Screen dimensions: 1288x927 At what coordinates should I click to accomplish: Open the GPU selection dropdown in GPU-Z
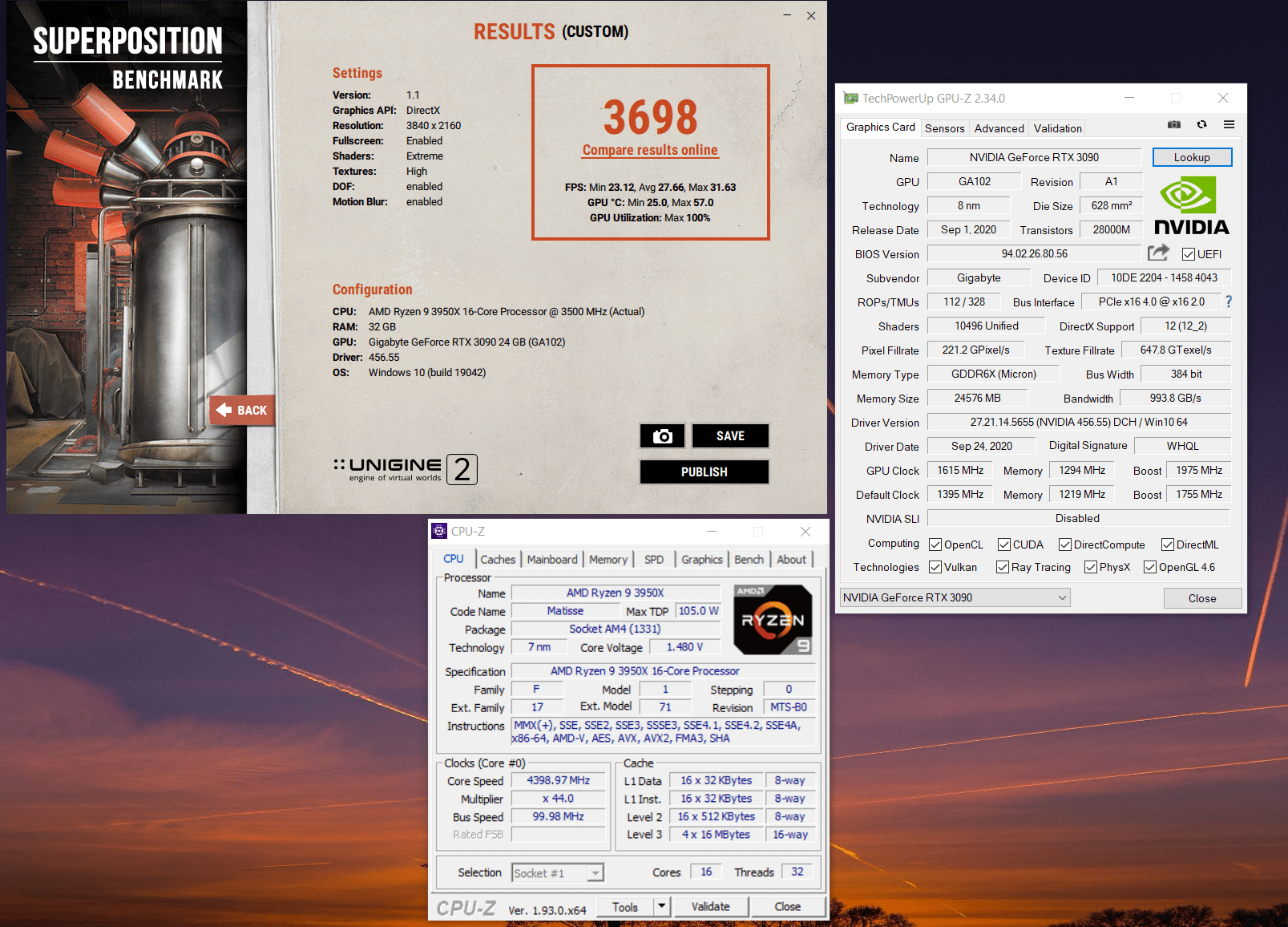pyautogui.click(x=955, y=597)
